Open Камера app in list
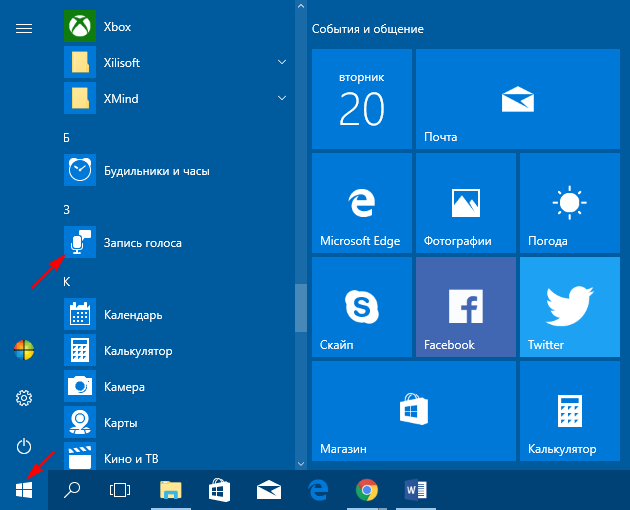Viewport: 630px width, 510px height. coord(80,387)
